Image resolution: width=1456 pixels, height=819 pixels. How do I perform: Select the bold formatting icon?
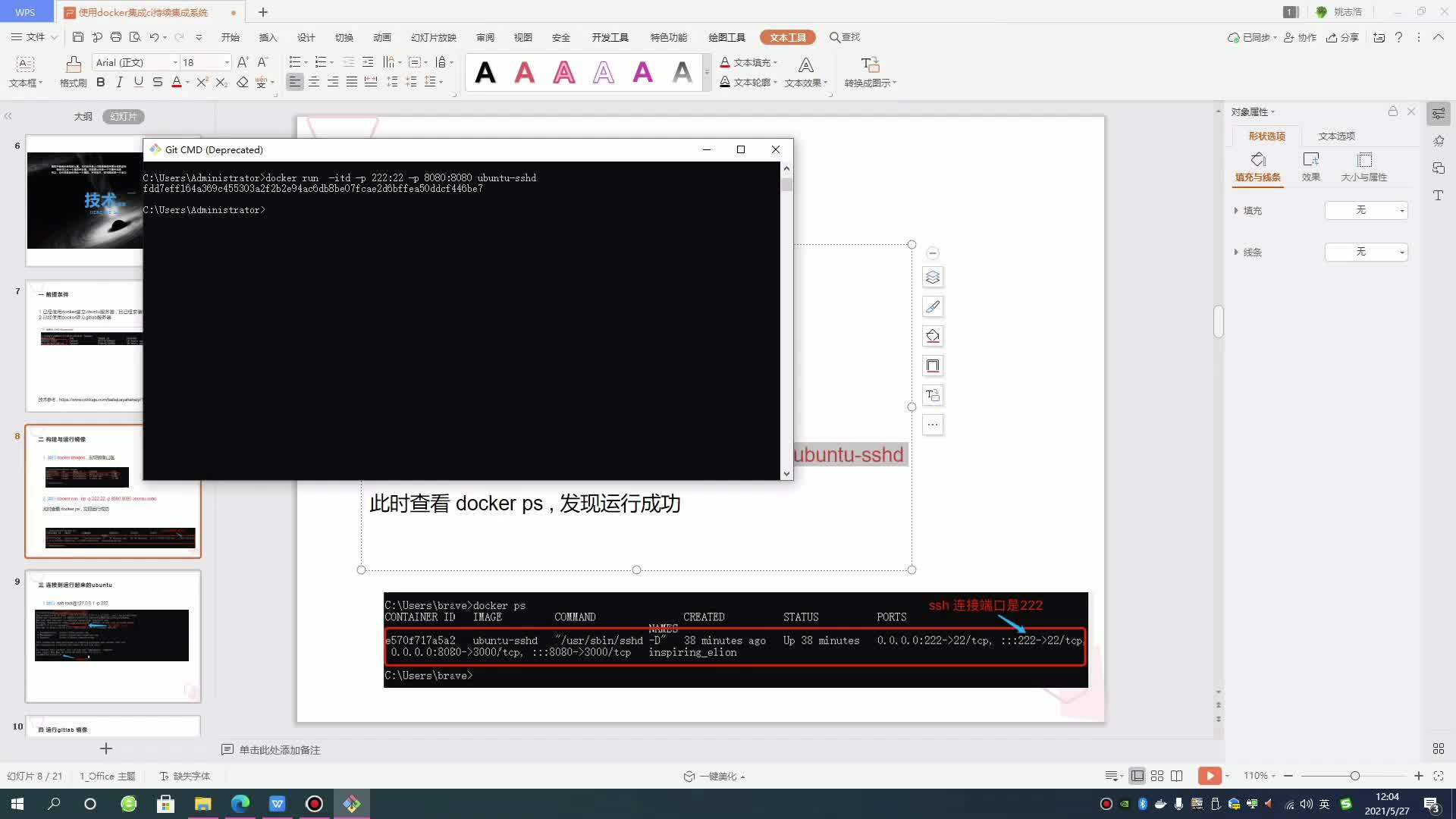[x=100, y=82]
